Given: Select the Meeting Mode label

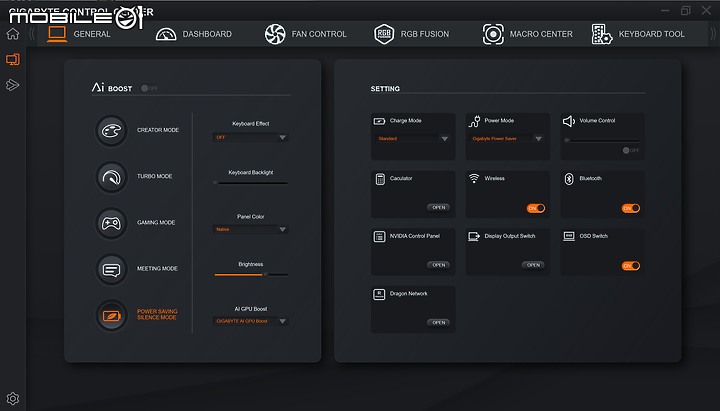Looking at the screenshot, I should (x=157, y=269).
